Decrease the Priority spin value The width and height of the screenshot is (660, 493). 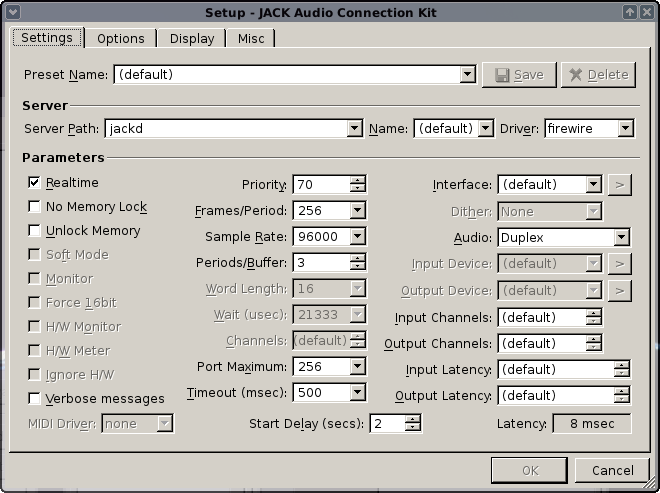357,188
